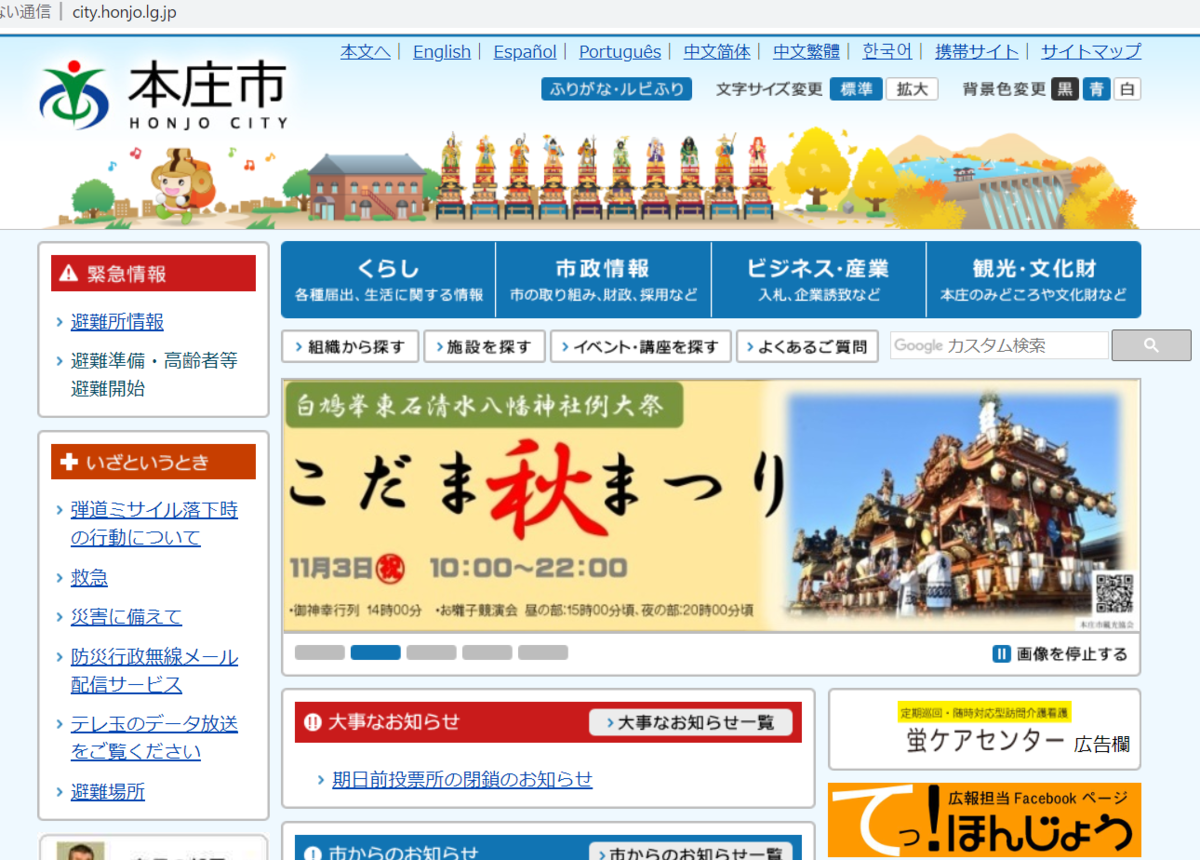
Task: Open the 市政情報 navigation tab
Action: click(x=603, y=280)
